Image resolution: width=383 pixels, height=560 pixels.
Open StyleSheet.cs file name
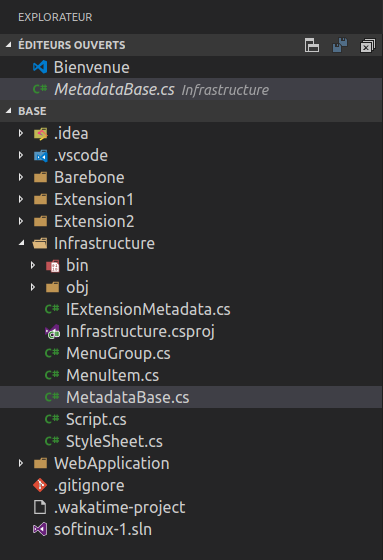coord(114,442)
